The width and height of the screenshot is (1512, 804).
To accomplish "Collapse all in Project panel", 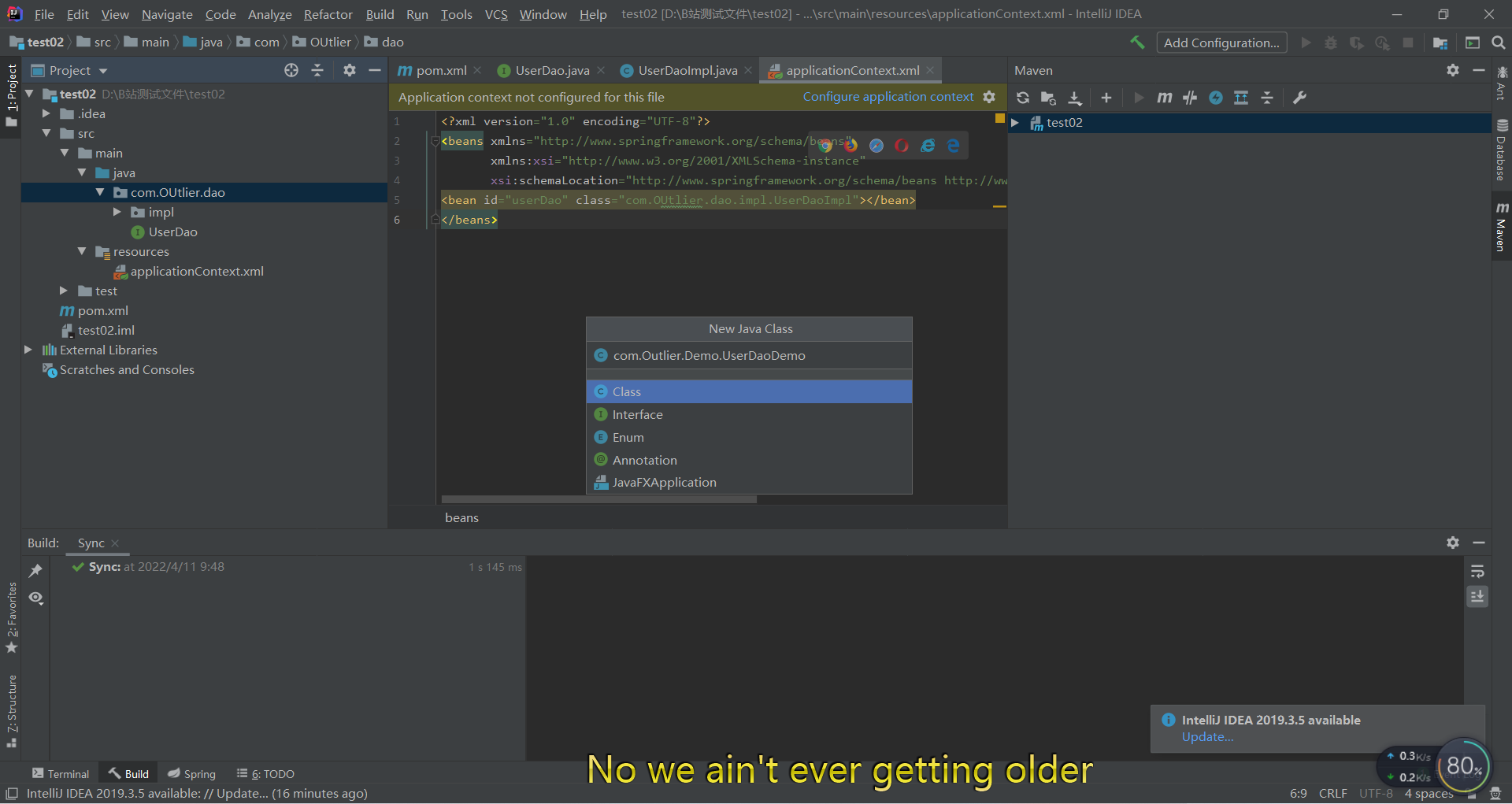I will click(317, 70).
